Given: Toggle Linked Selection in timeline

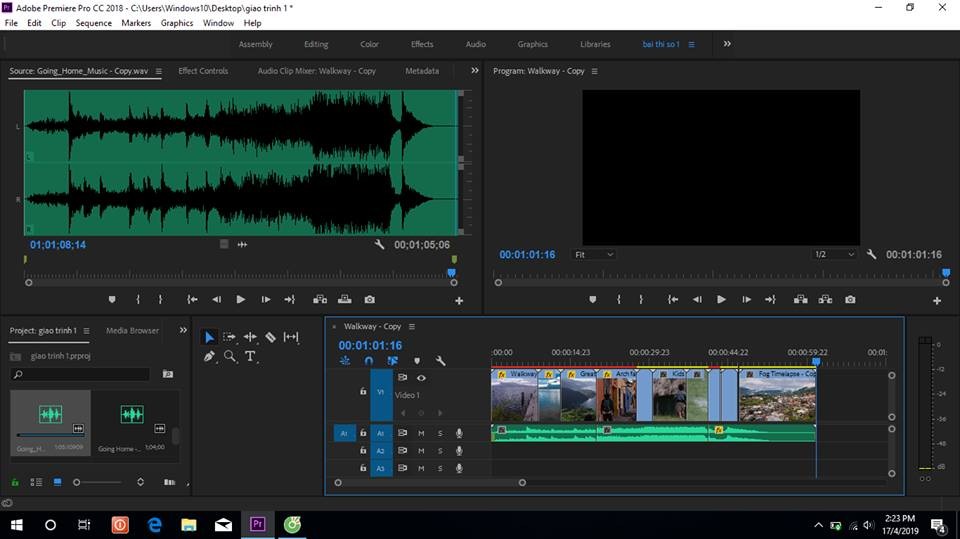Looking at the screenshot, I should click(x=392, y=361).
